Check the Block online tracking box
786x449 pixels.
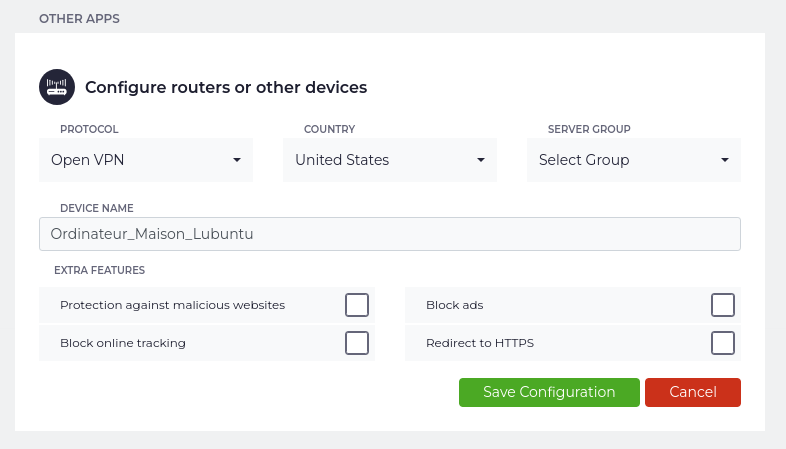pyautogui.click(x=357, y=343)
